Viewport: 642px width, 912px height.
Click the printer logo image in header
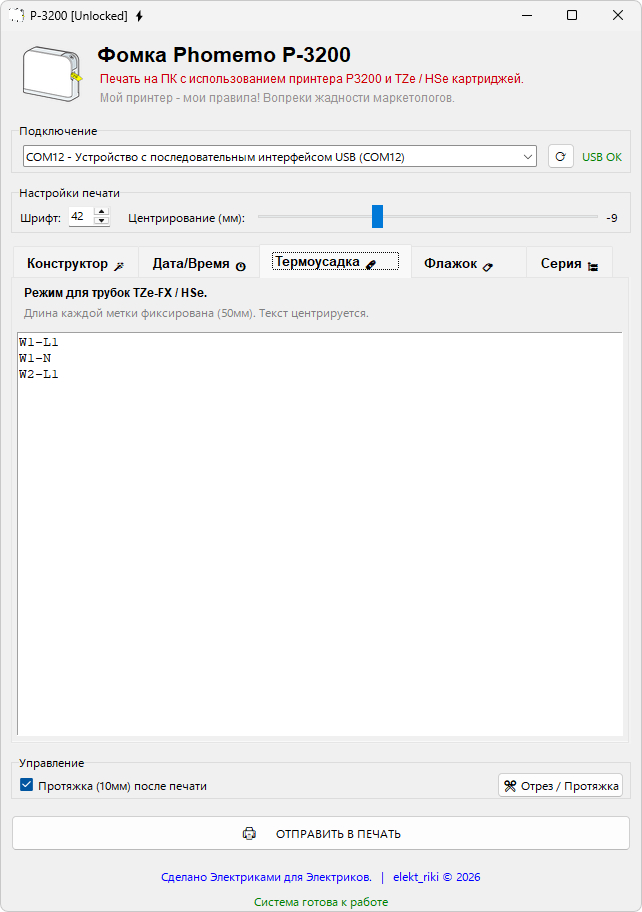[x=52, y=75]
